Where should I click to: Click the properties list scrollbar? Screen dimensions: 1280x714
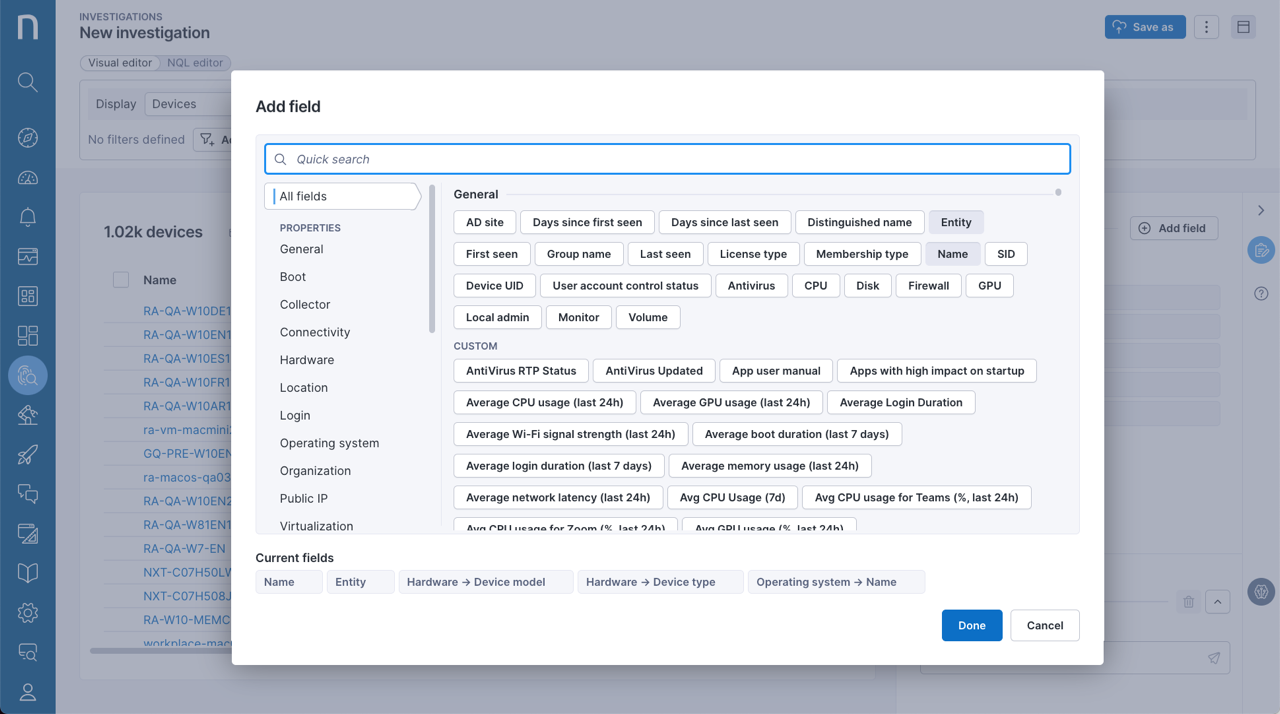coord(432,258)
